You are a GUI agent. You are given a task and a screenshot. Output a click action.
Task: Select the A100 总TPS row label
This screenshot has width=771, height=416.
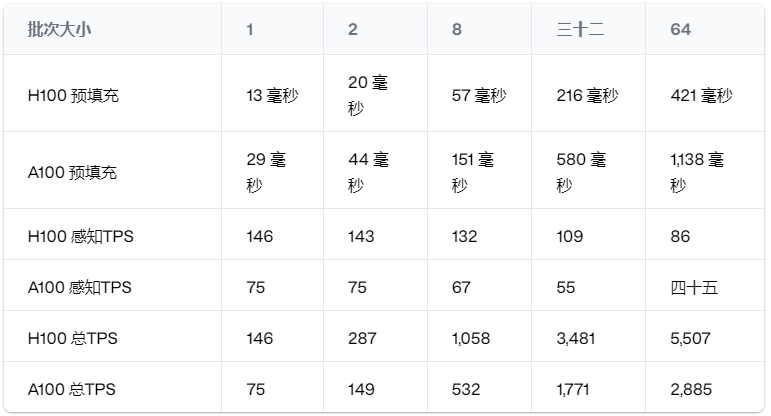click(x=72, y=389)
